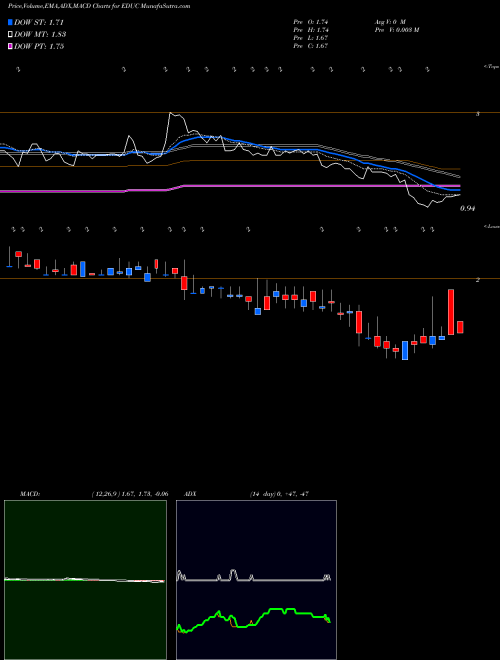Click the blue DOW ST legend swatch
Screen dimensions: 500x660
(11, 22)
